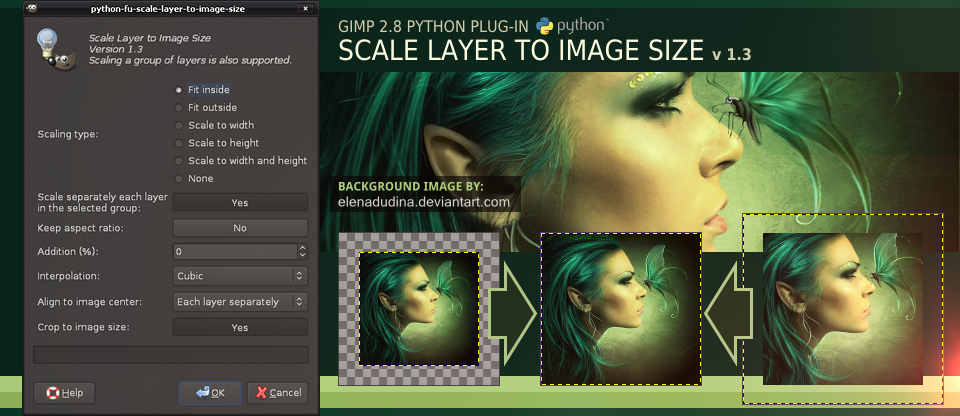Click the Version 1.3 text
Image resolution: width=960 pixels, height=416 pixels.
tap(116, 49)
